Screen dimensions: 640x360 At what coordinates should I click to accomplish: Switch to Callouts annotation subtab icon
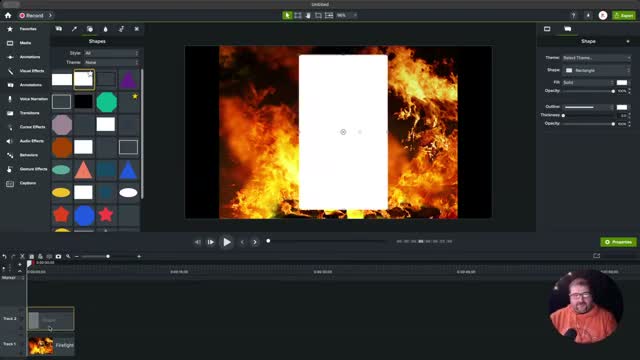coord(59,29)
